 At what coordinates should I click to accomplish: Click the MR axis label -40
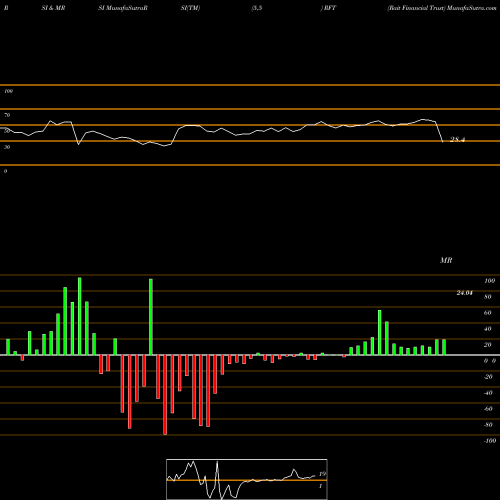pos(488,393)
